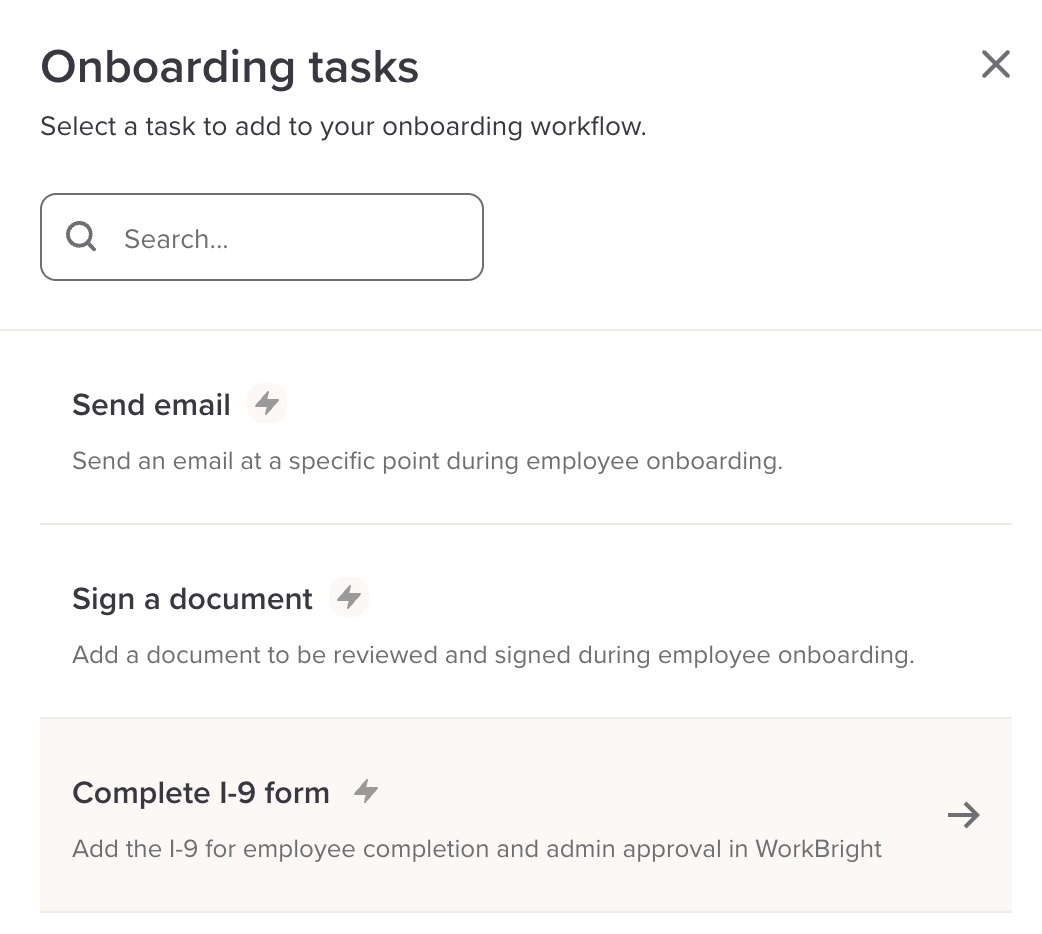The image size is (1042, 934).
Task: Click the lightning bolt beside Sign a document
Action: 348,598
